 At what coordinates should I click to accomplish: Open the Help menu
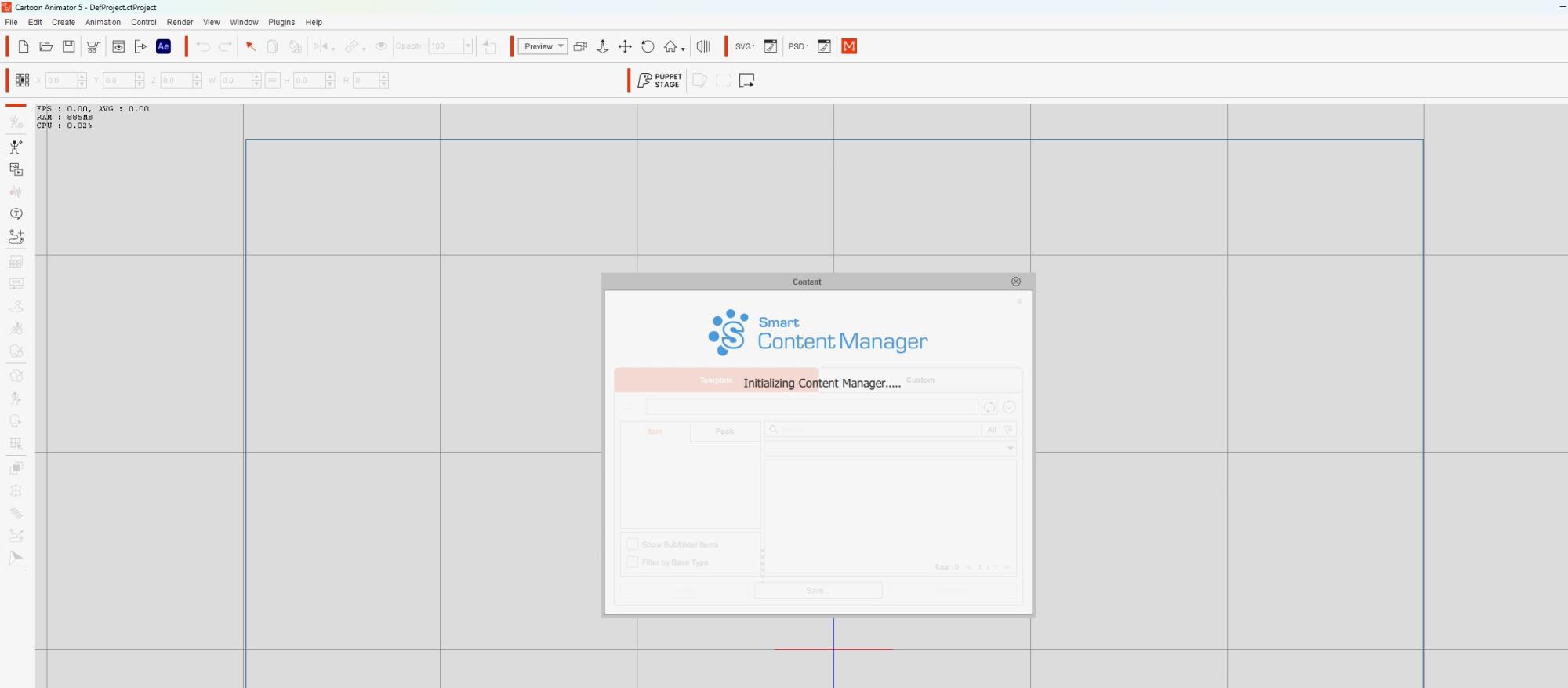314,22
